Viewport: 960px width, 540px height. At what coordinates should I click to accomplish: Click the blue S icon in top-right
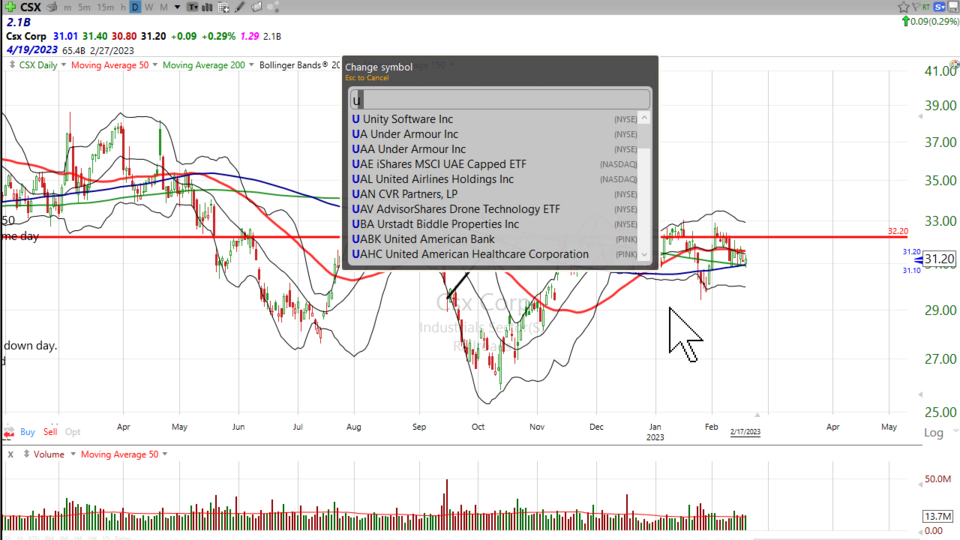tap(940, 7)
